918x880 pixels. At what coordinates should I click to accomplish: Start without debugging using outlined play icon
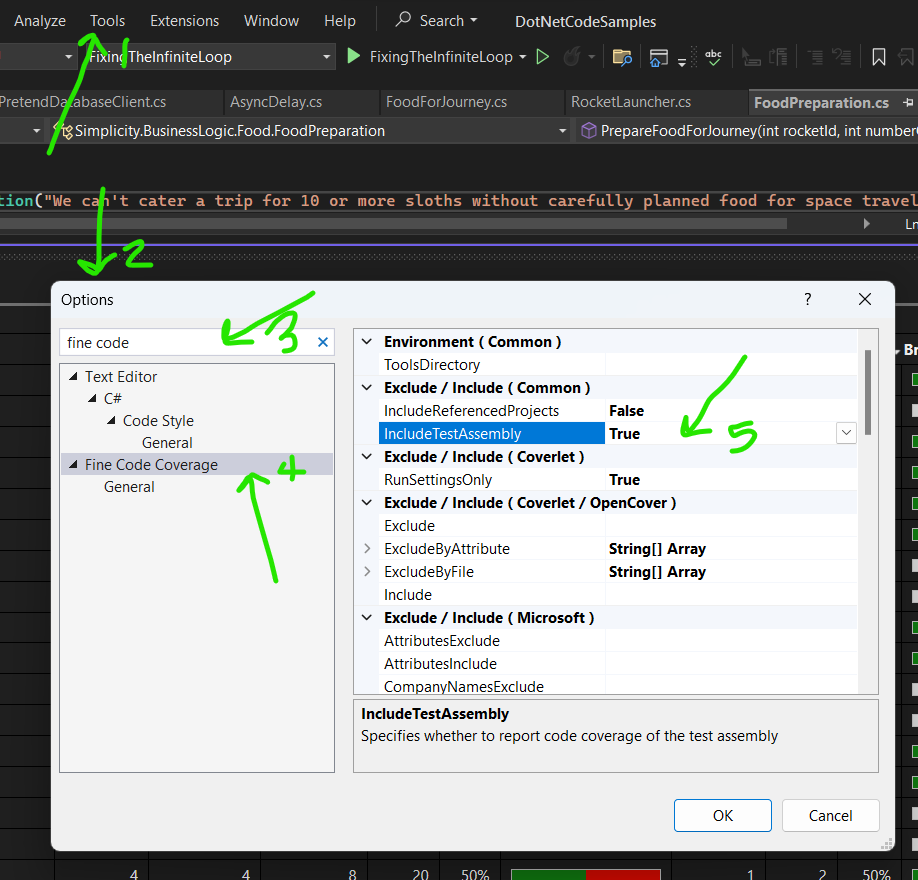pos(543,57)
